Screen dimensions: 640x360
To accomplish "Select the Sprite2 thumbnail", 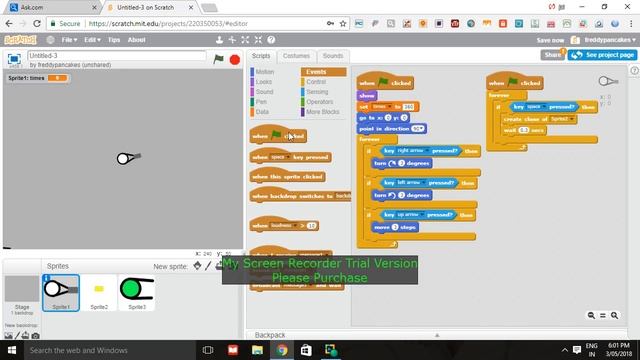I will pyautogui.click(x=99, y=293).
